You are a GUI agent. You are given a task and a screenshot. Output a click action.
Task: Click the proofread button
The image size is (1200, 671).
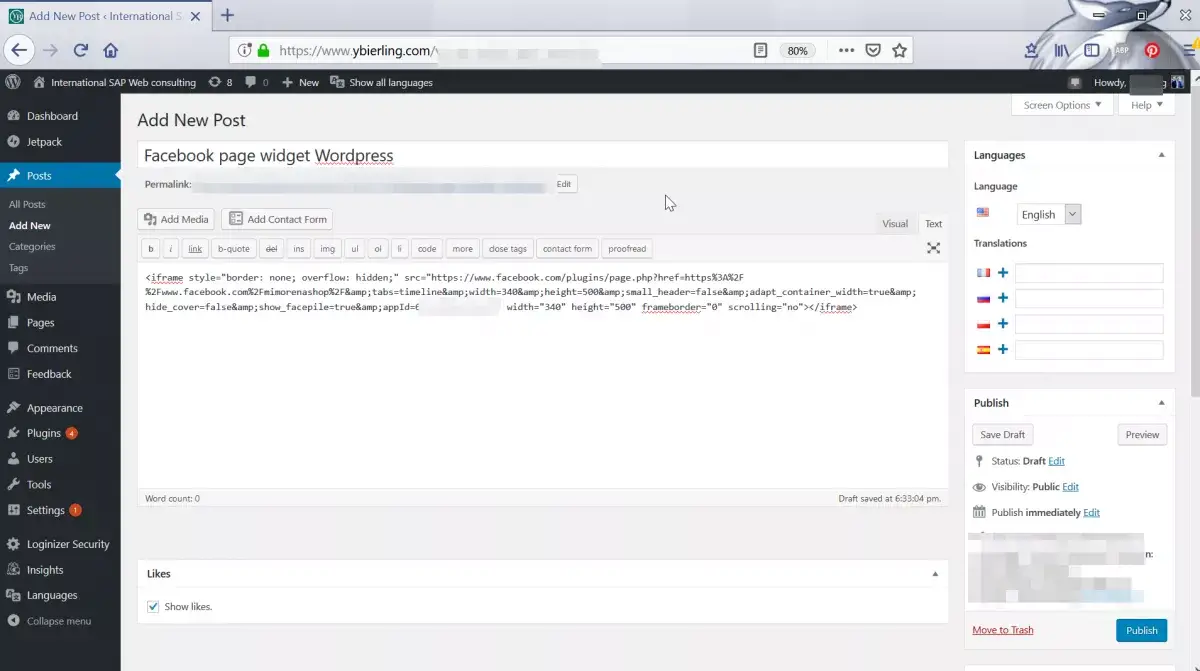[x=627, y=249]
